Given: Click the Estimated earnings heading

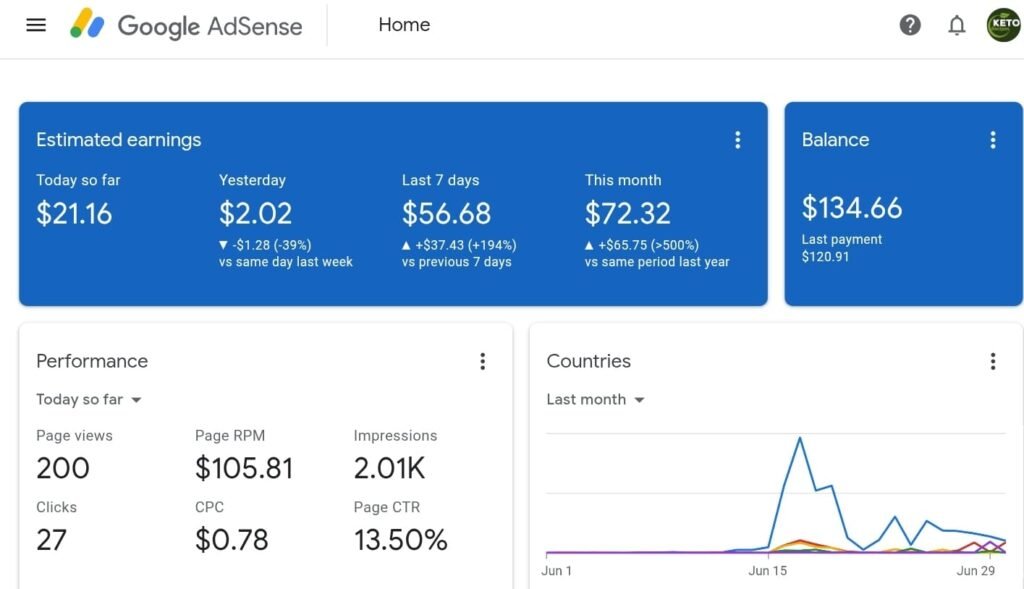Looking at the screenshot, I should click(118, 140).
